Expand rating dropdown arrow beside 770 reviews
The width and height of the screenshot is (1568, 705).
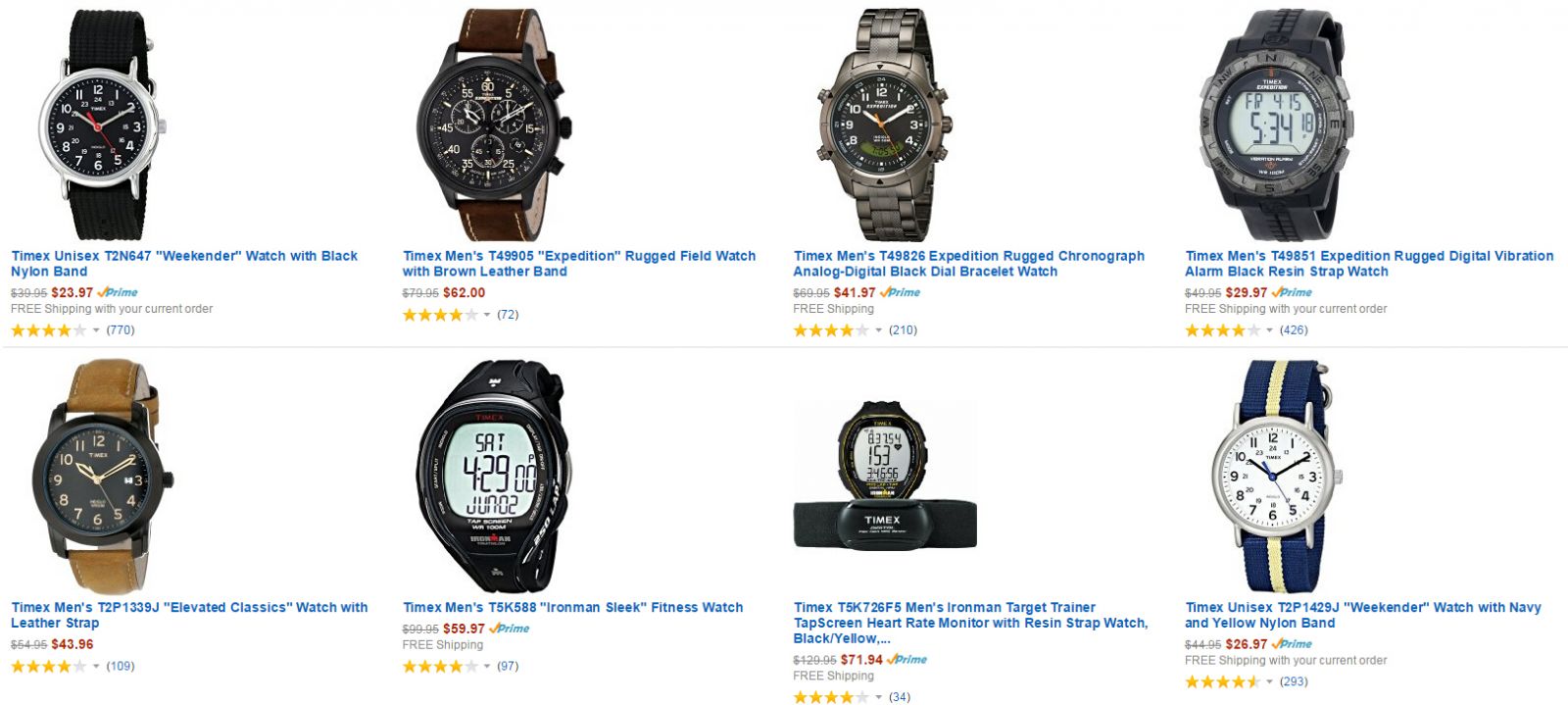click(96, 330)
